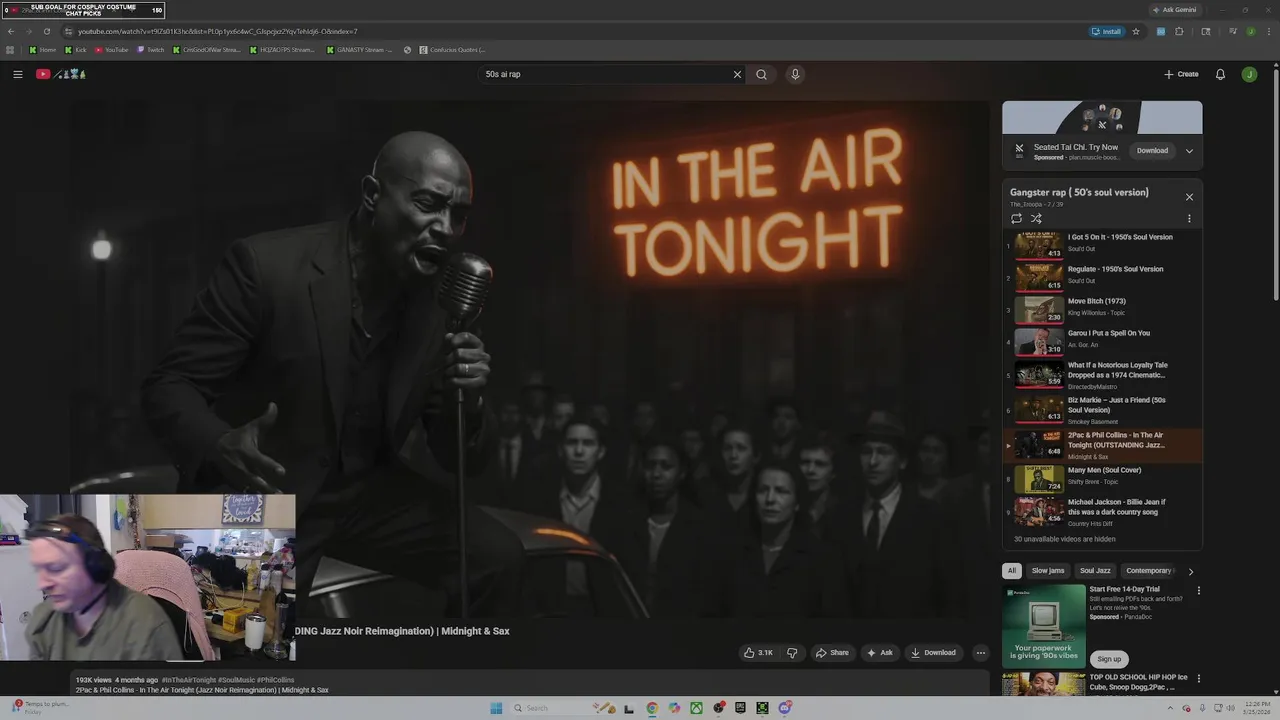Select What If a Notorious Loyalty Tale video
This screenshot has width=1280, height=720.
click(1103, 375)
